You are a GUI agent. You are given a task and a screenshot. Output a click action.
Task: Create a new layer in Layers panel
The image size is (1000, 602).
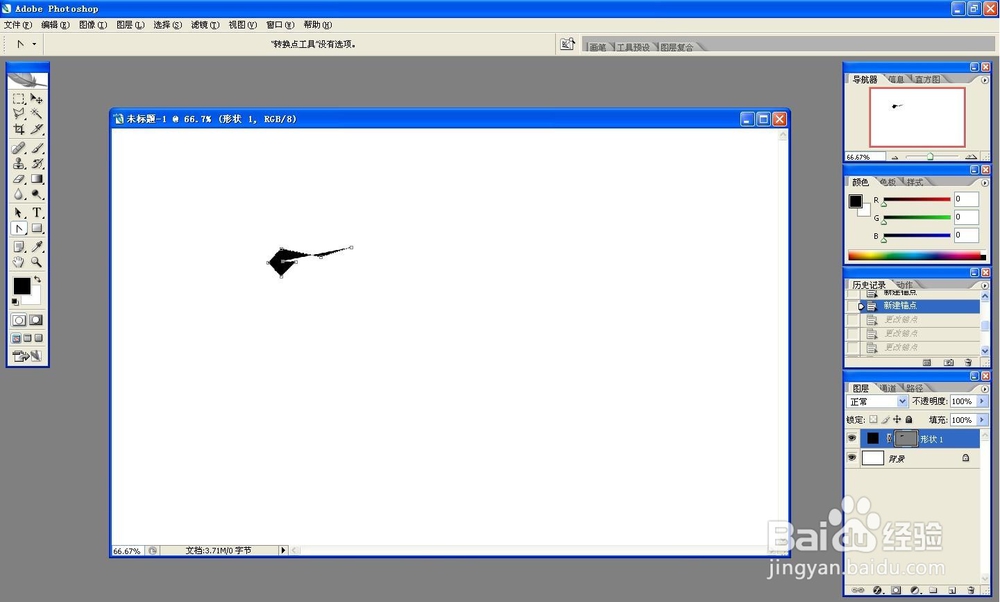click(952, 591)
